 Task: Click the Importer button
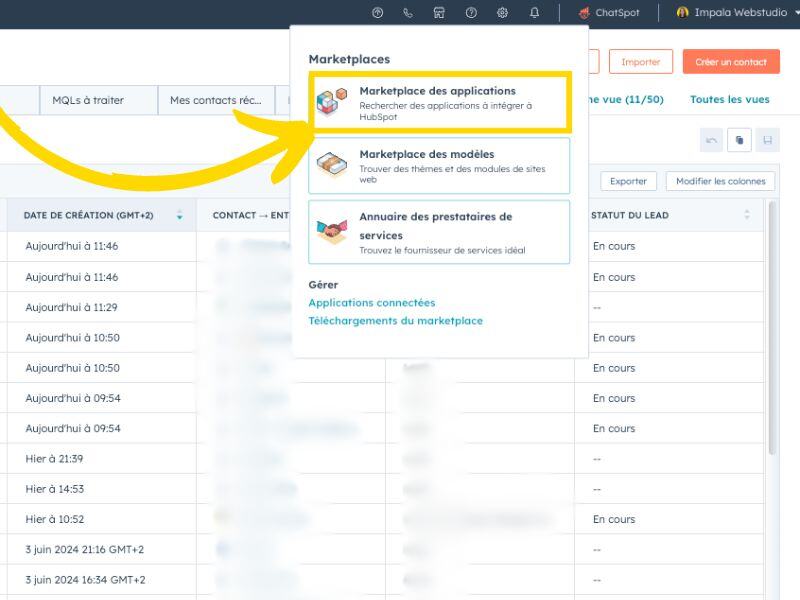tap(641, 62)
